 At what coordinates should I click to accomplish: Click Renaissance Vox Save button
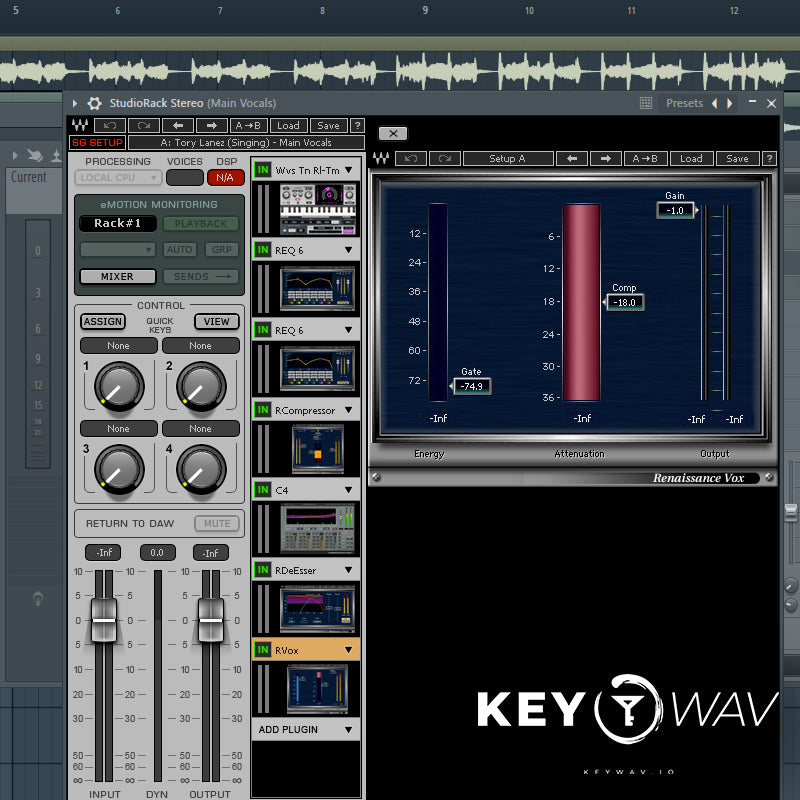737,158
